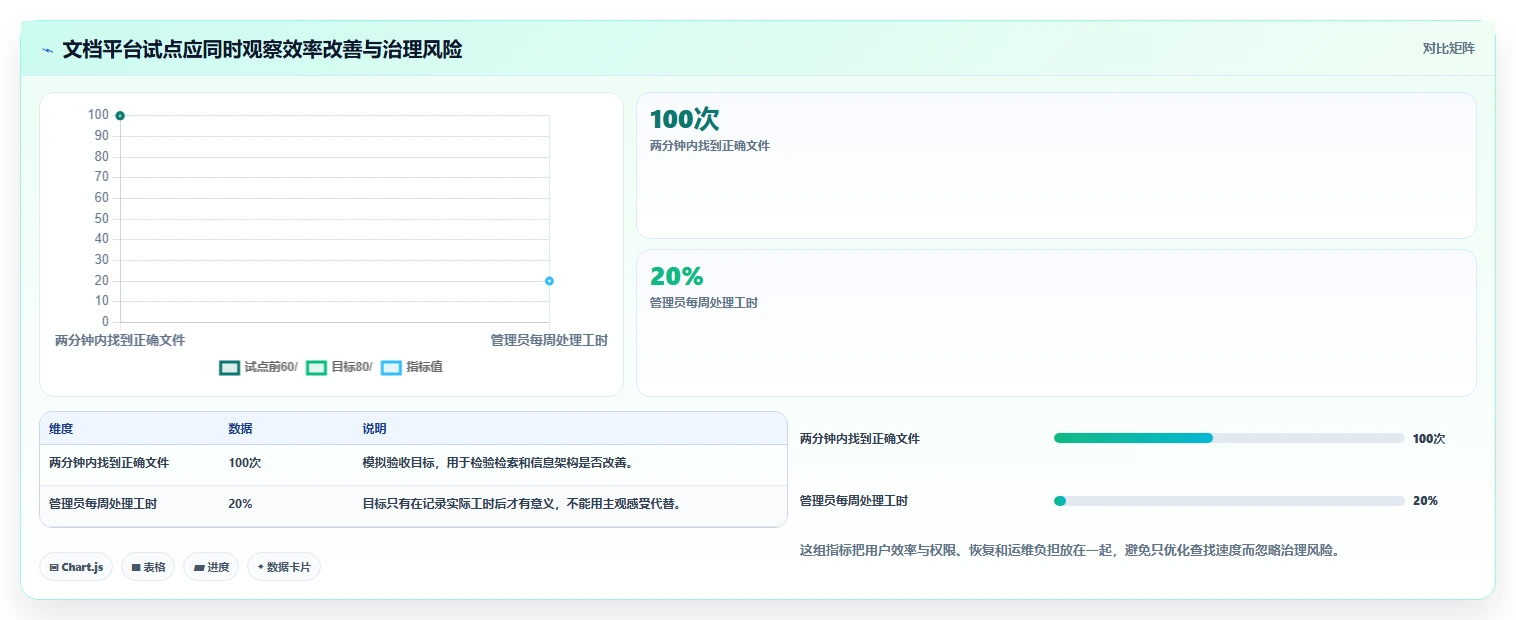Toggle the 试点前60/ legend swatch
This screenshot has width=1516, height=620.
pos(230,367)
